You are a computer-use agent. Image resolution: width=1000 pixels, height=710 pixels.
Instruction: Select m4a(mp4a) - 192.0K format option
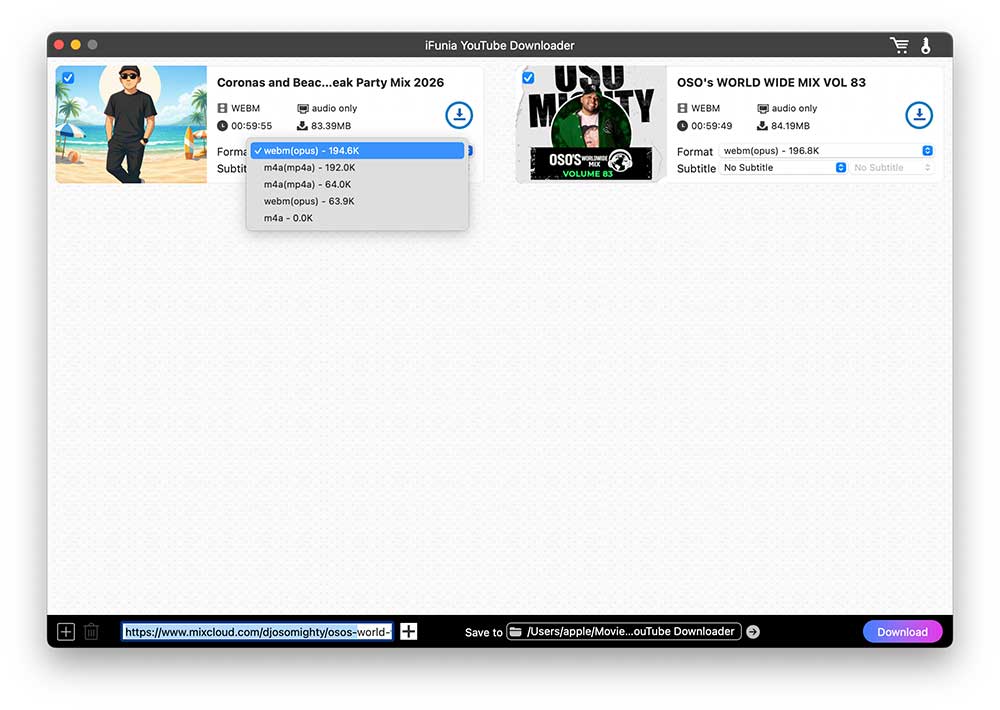click(309, 168)
